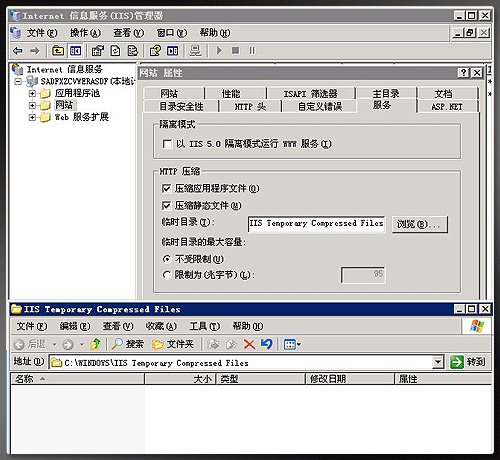The image size is (500, 460).
Task: Switch to ISAPI 筛选器 tab
Action: click(x=311, y=94)
